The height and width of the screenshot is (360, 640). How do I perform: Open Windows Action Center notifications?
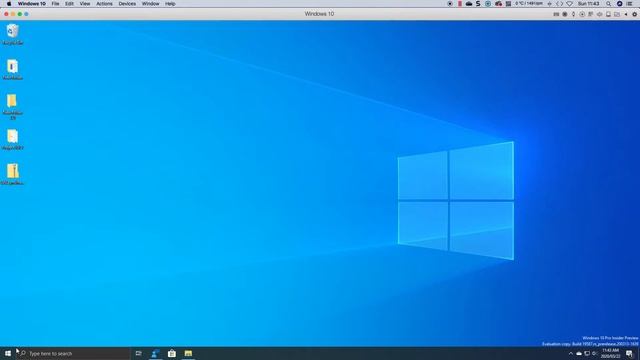pyautogui.click(x=630, y=353)
